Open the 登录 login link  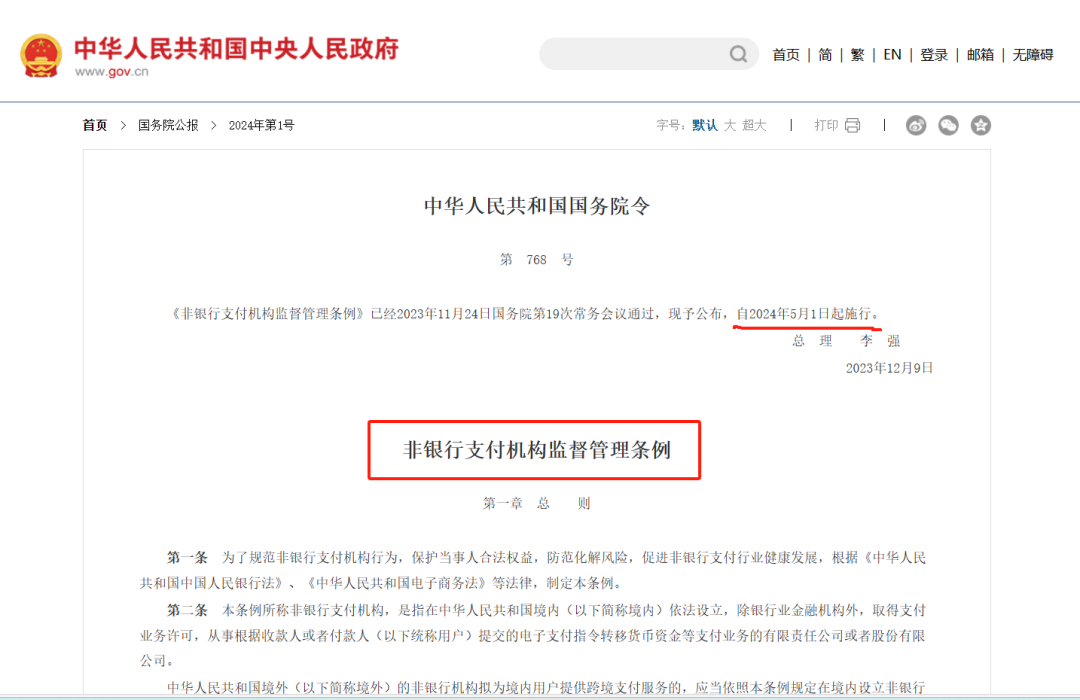(x=933, y=54)
